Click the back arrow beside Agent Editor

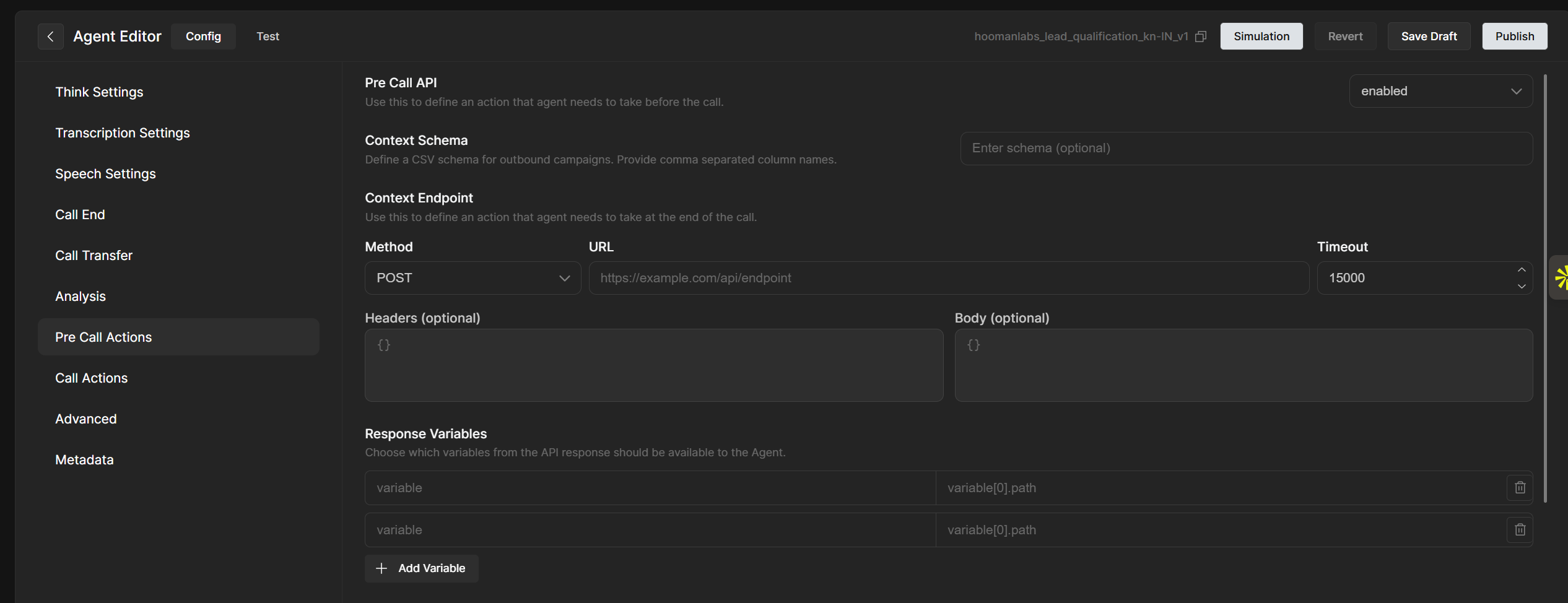point(51,37)
